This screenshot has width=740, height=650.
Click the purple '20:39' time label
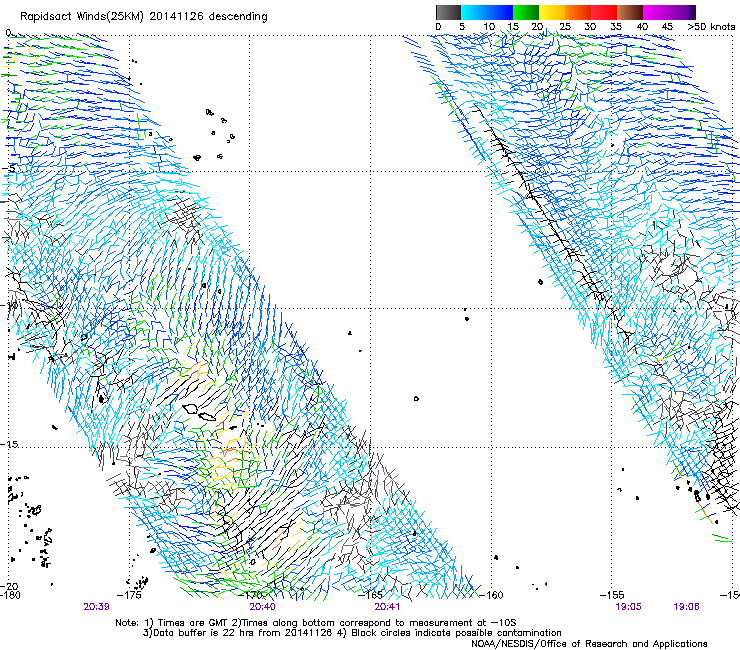tap(96, 607)
